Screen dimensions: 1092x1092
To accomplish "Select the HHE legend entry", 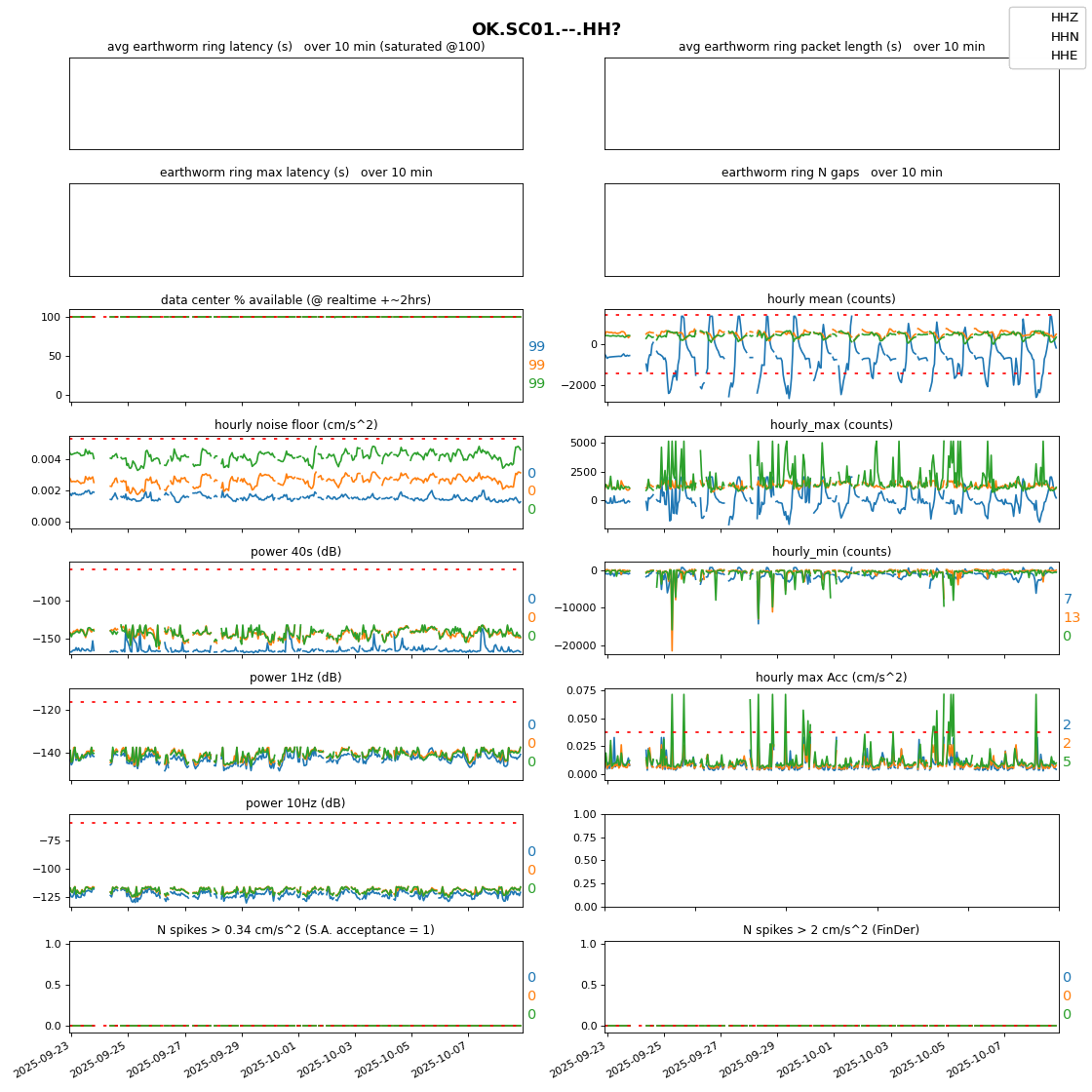I will point(1064,56).
